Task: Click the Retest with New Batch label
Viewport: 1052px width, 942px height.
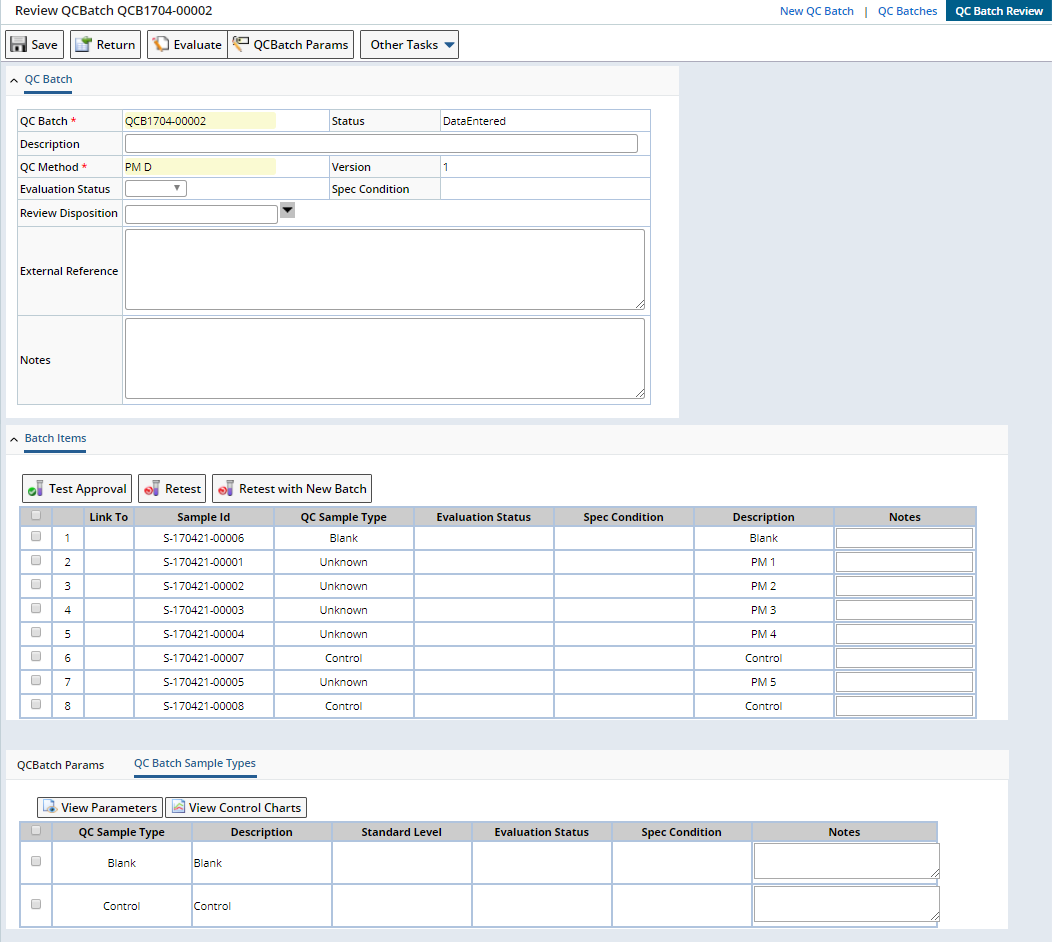Action: pos(303,489)
